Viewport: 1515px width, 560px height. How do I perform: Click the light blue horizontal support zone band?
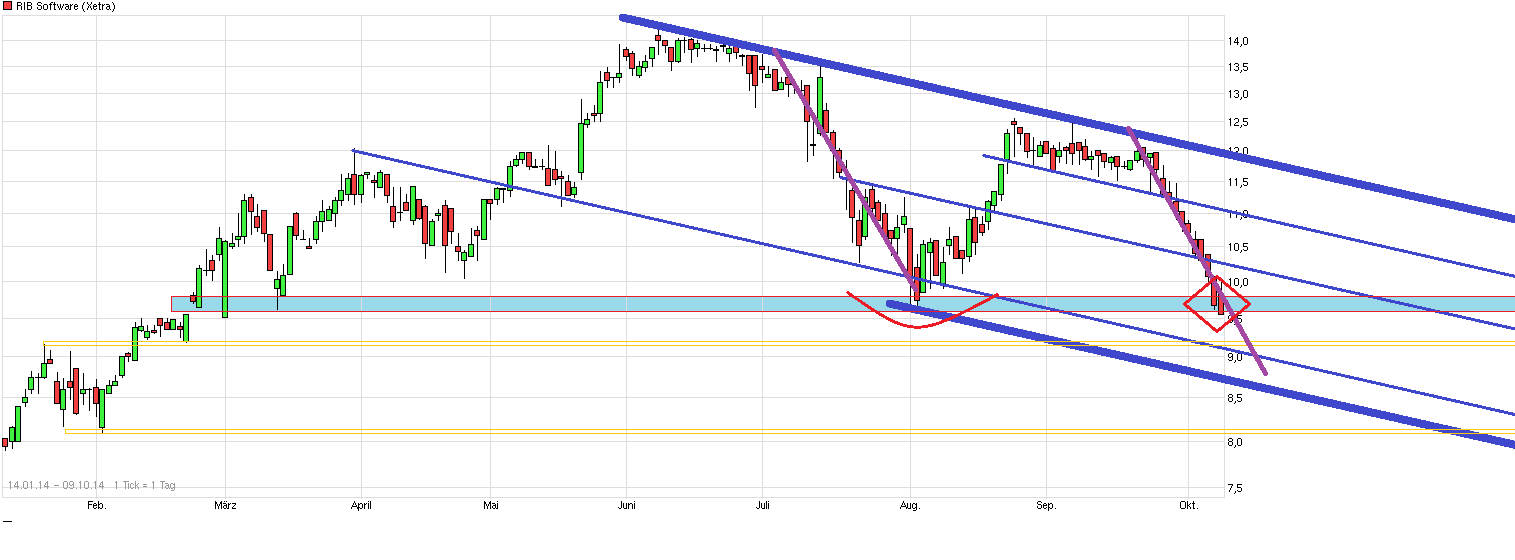[843, 303]
